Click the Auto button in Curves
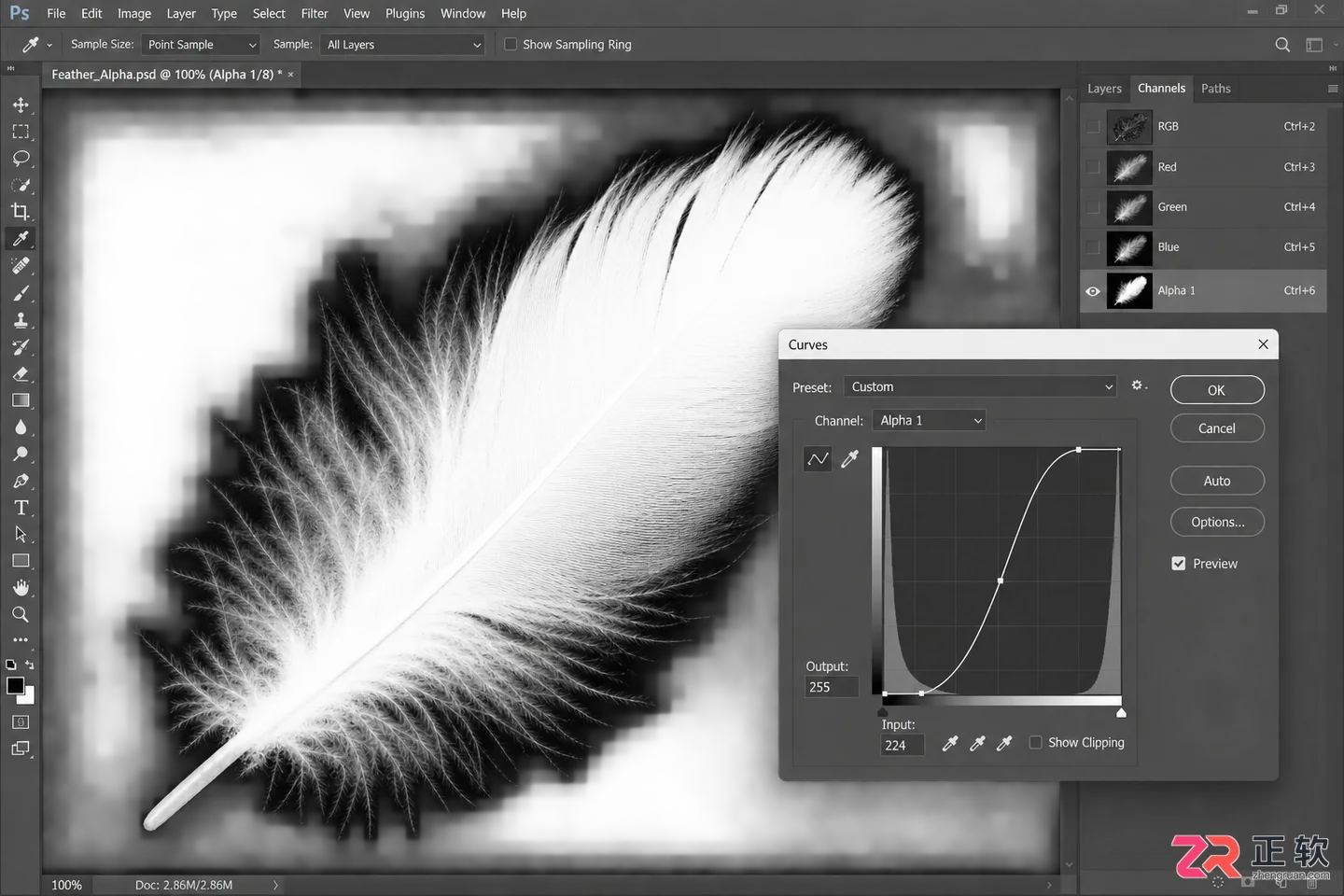 (x=1217, y=481)
